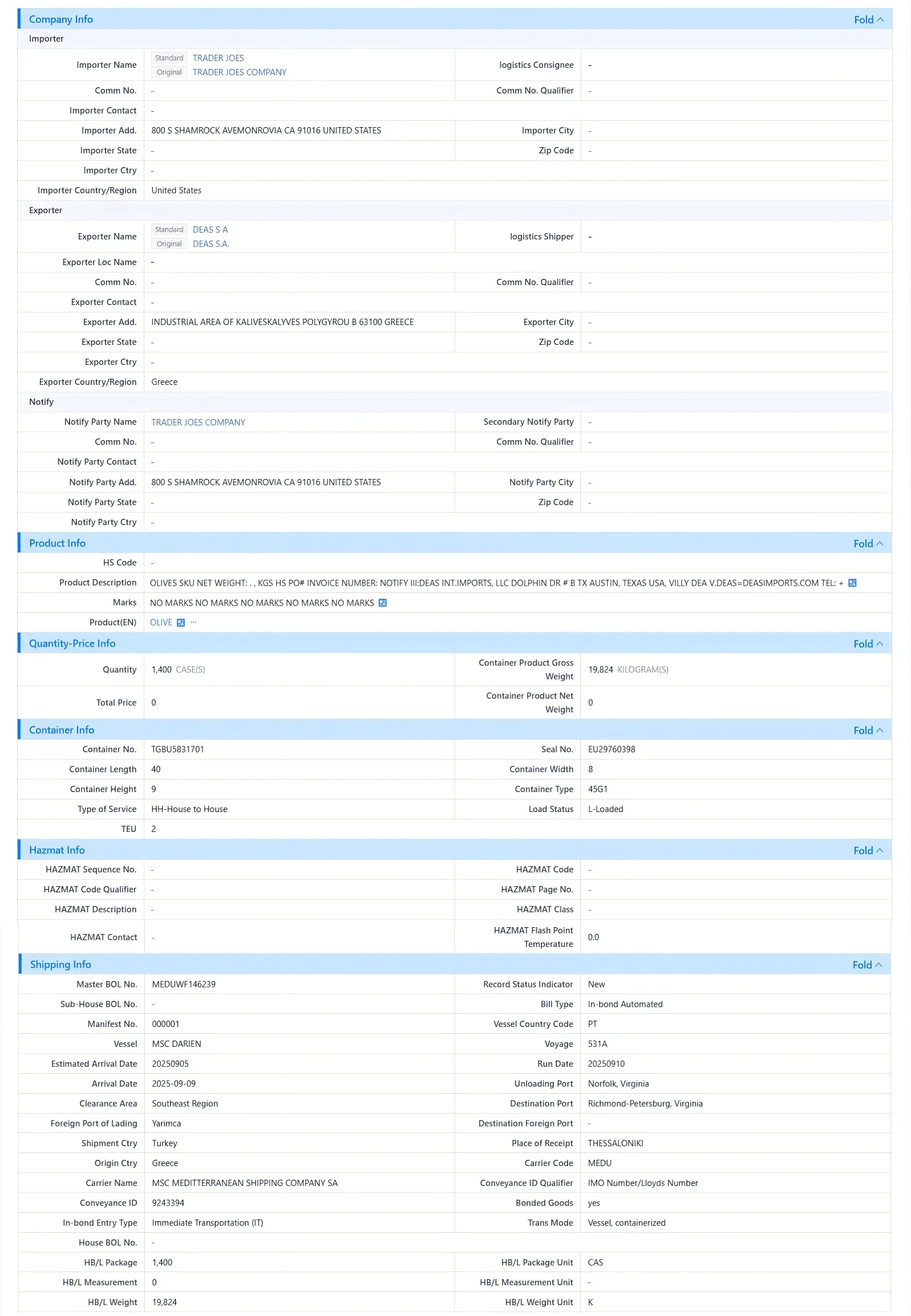Click the Shipping Info section title

pos(60,964)
